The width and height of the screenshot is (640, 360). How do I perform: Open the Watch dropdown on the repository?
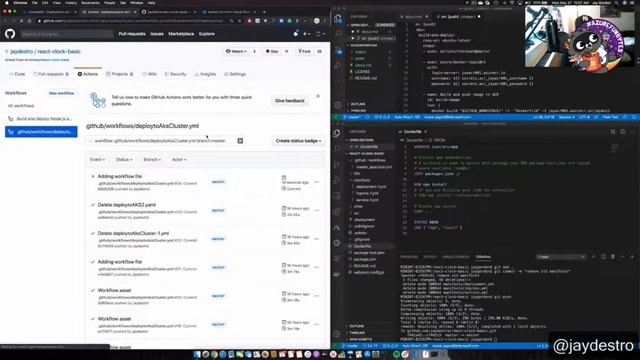pyautogui.click(x=236, y=51)
